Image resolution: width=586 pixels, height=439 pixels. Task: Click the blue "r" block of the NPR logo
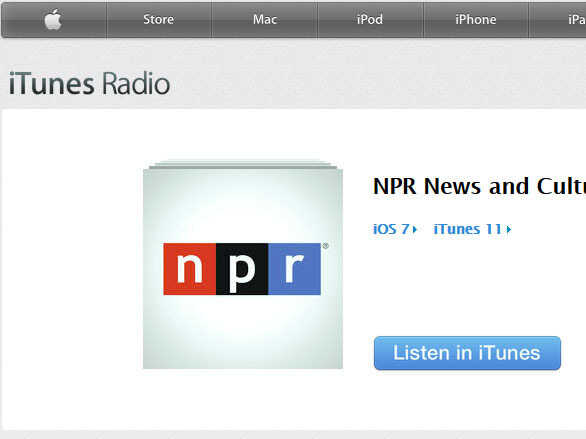pos(294,269)
